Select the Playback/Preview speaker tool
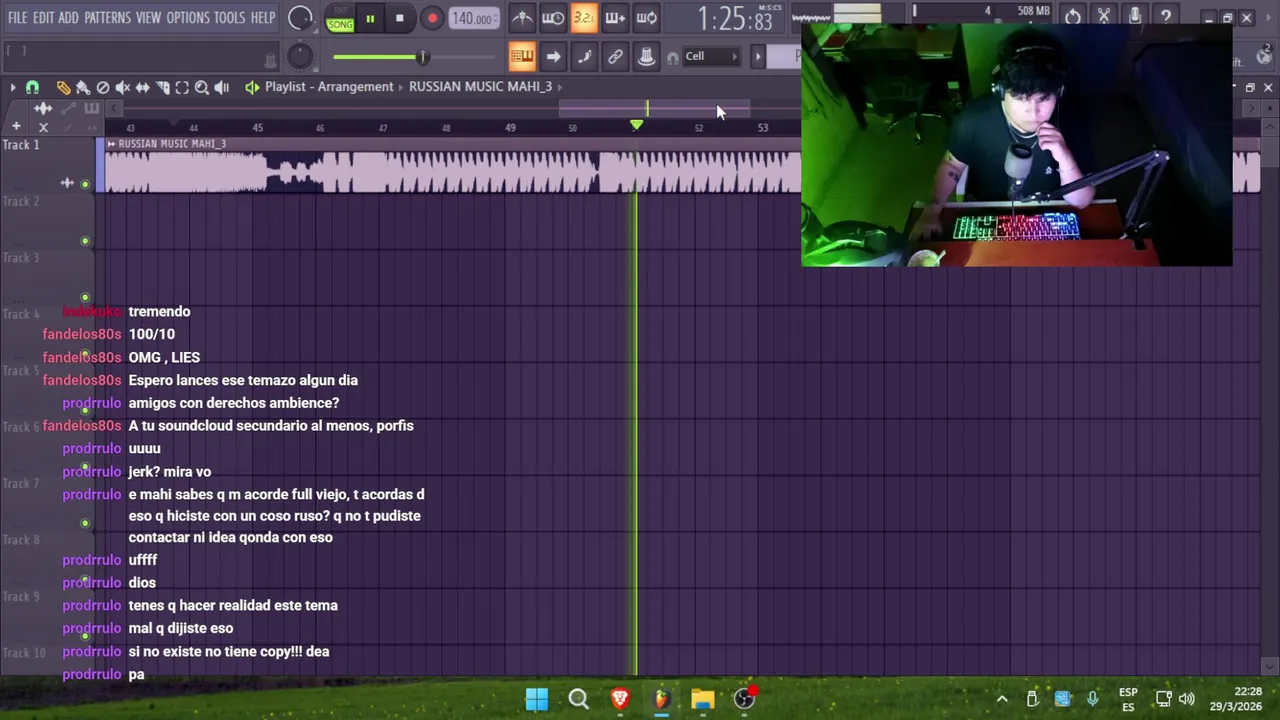Screen dimensions: 1280x720 pos(222,88)
